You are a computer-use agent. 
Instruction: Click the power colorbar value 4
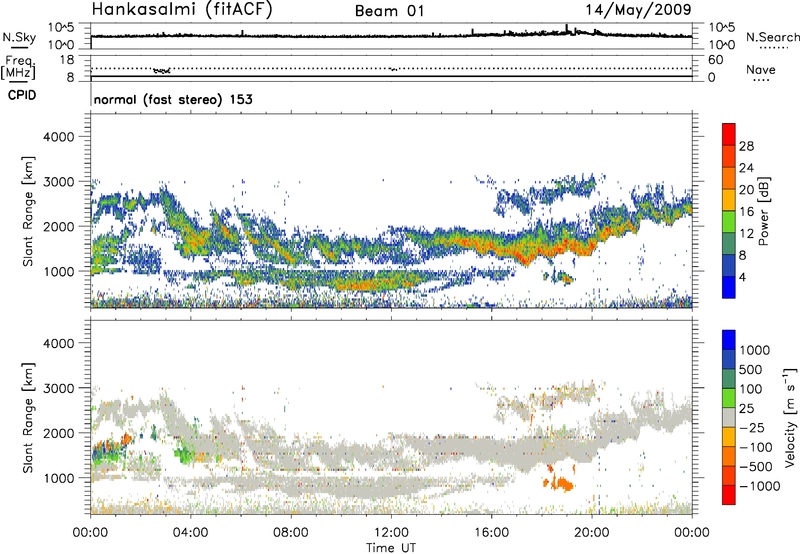click(x=742, y=278)
